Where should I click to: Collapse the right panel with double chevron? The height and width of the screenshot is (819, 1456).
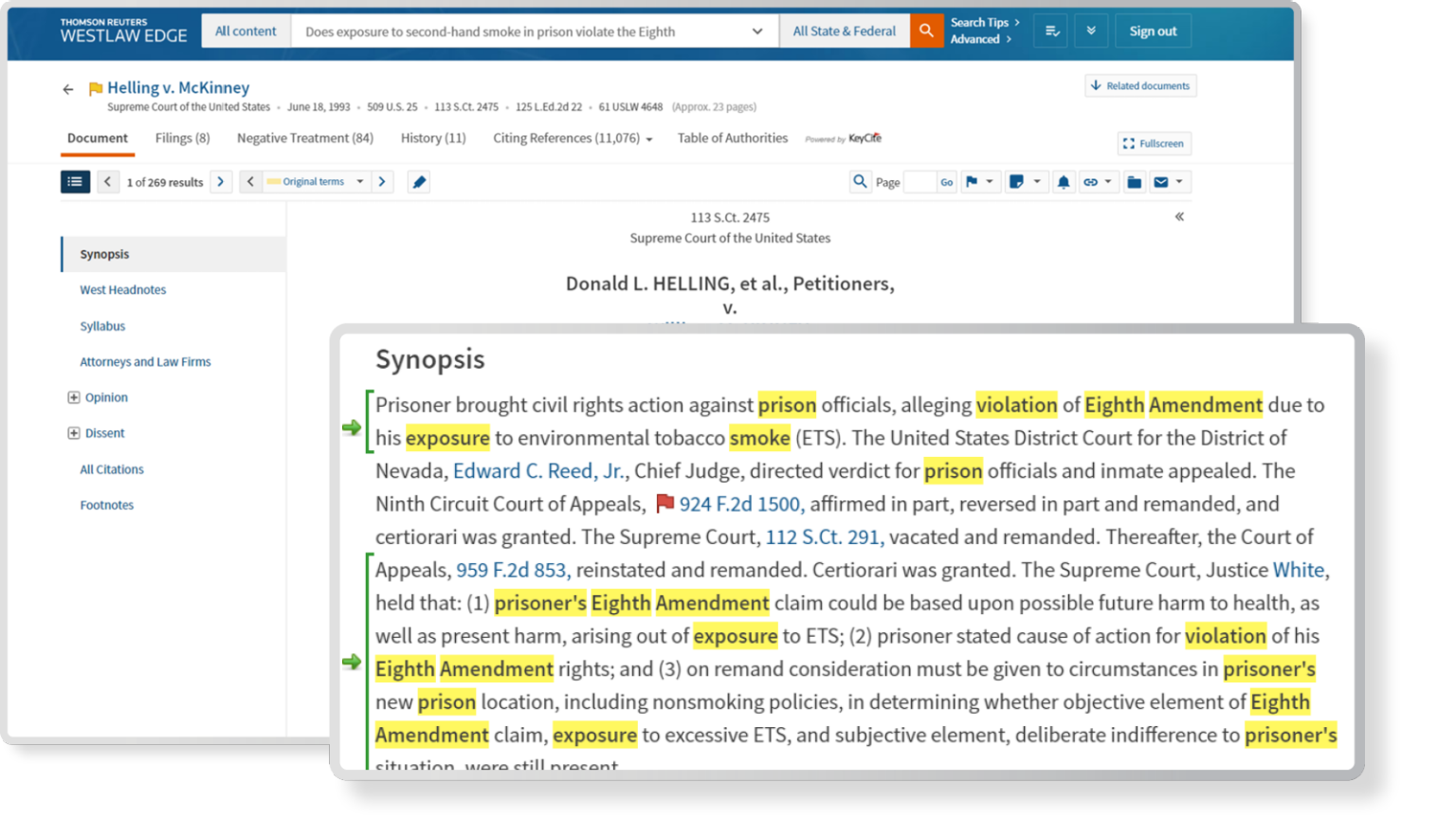coord(1179,217)
